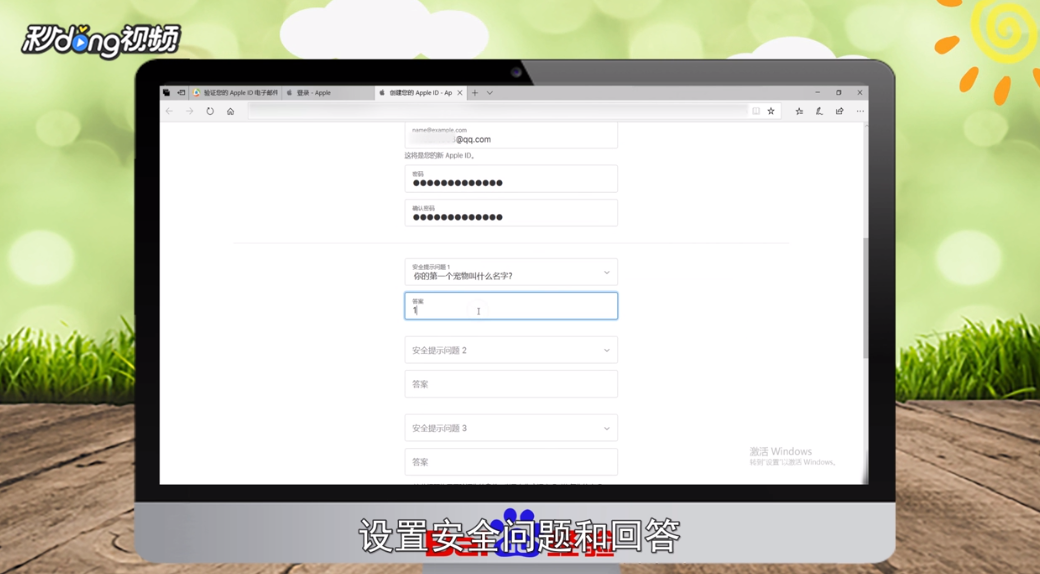1040x574 pixels.
Task: Expand the 安全提示问题 2 dropdown
Action: 511,350
